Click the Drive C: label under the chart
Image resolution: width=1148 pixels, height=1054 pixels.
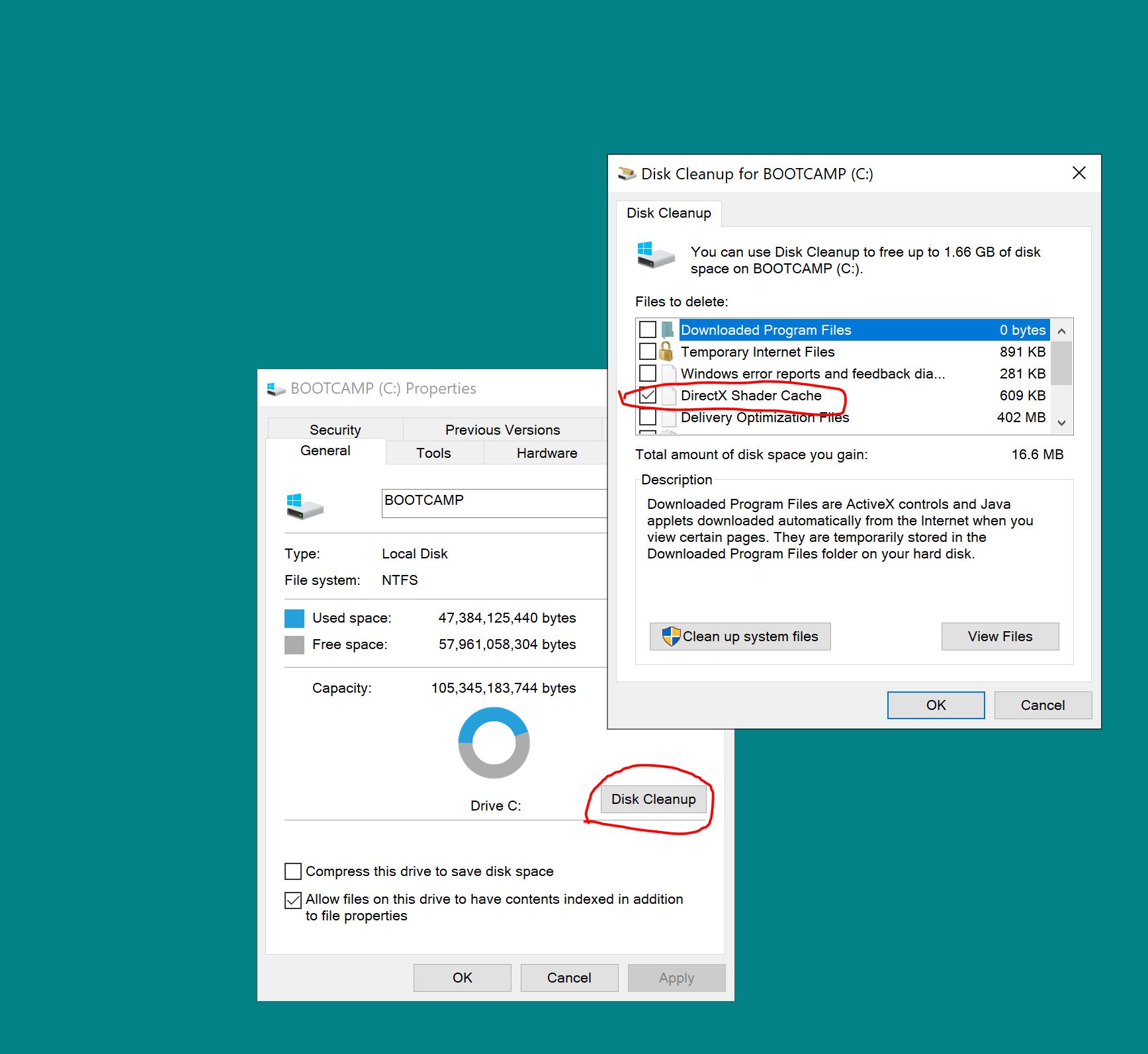coord(496,806)
